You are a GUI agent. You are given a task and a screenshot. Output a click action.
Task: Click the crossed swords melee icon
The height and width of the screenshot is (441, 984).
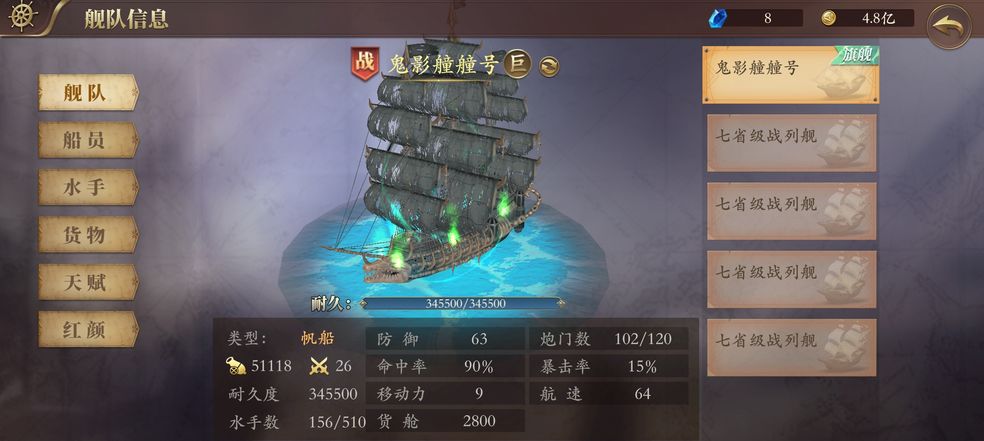pyautogui.click(x=319, y=366)
